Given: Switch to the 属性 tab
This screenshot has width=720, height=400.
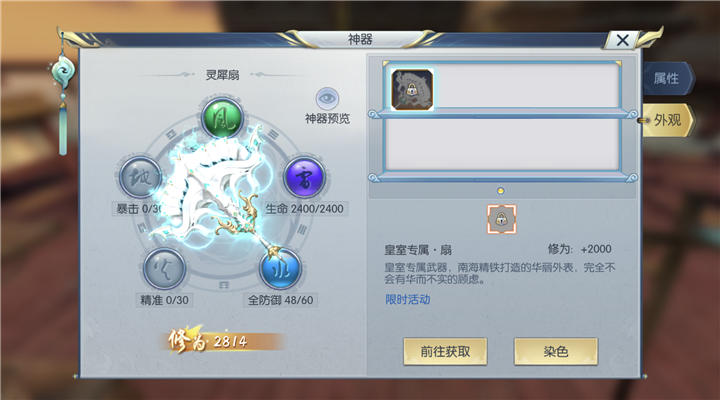Looking at the screenshot, I should (x=667, y=79).
